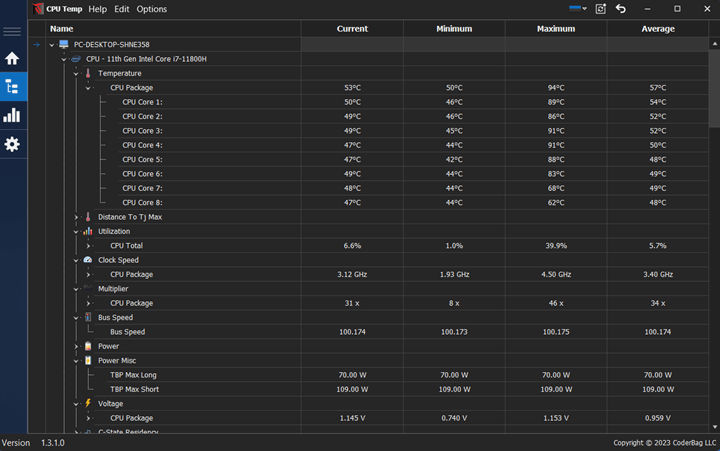Click the Voltage lightning bolt icon
Screen dimensions: 720x451
click(88, 403)
